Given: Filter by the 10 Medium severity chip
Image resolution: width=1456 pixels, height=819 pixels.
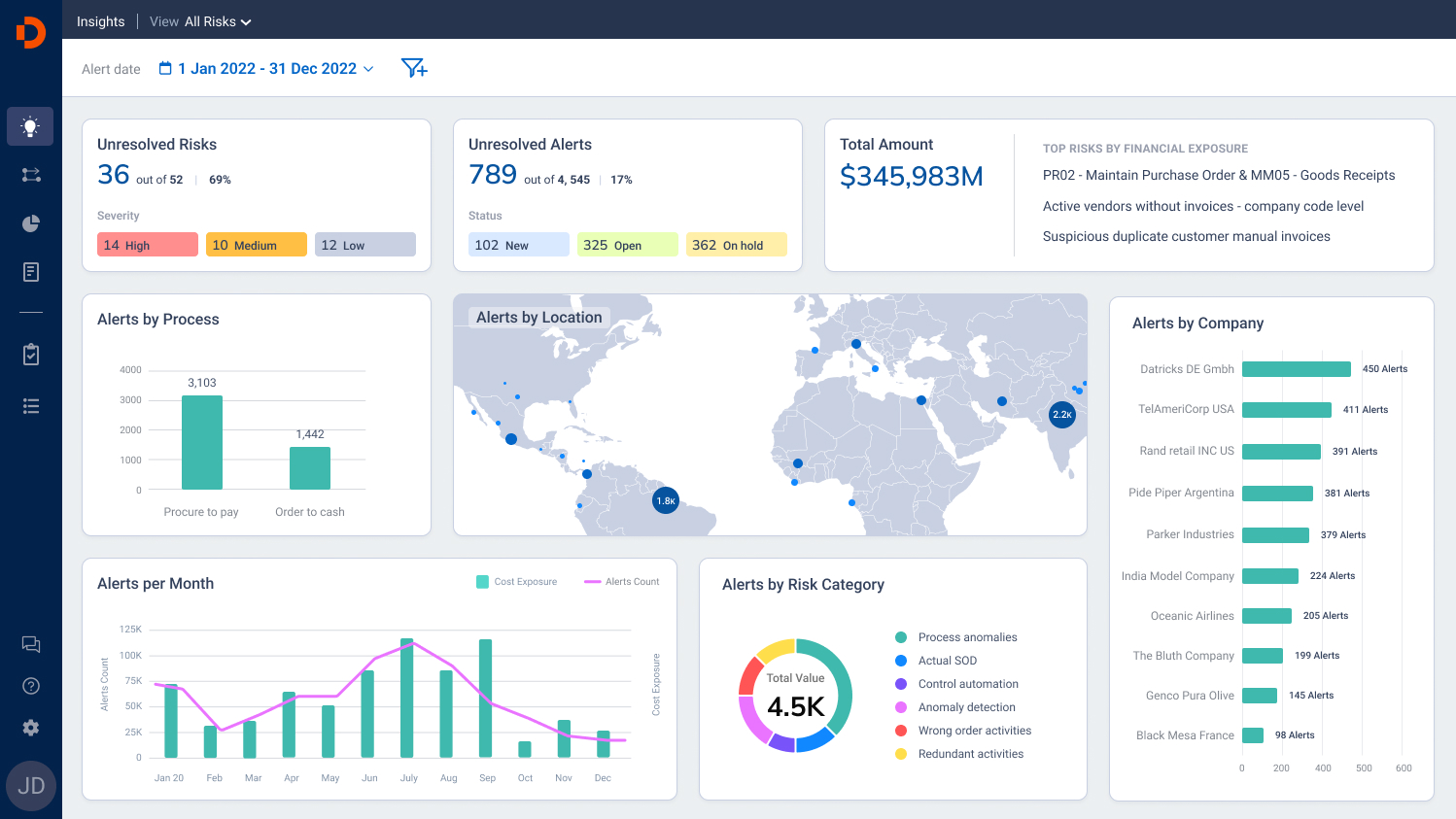Looking at the screenshot, I should click(x=257, y=245).
